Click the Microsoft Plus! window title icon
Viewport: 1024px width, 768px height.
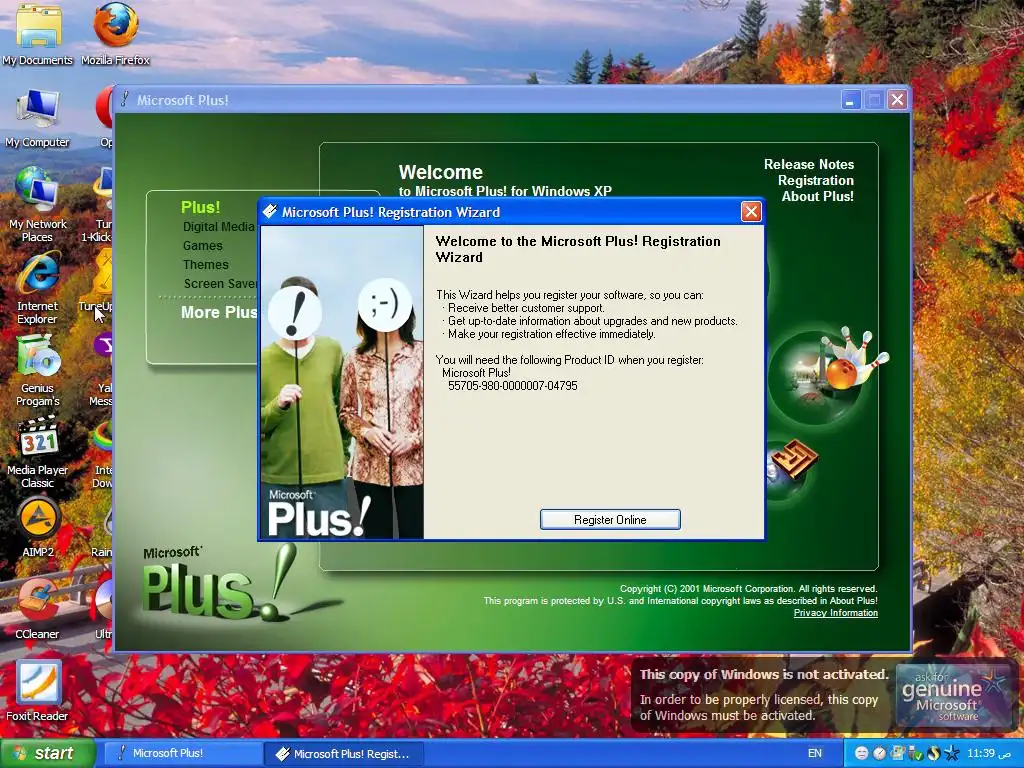[125, 100]
